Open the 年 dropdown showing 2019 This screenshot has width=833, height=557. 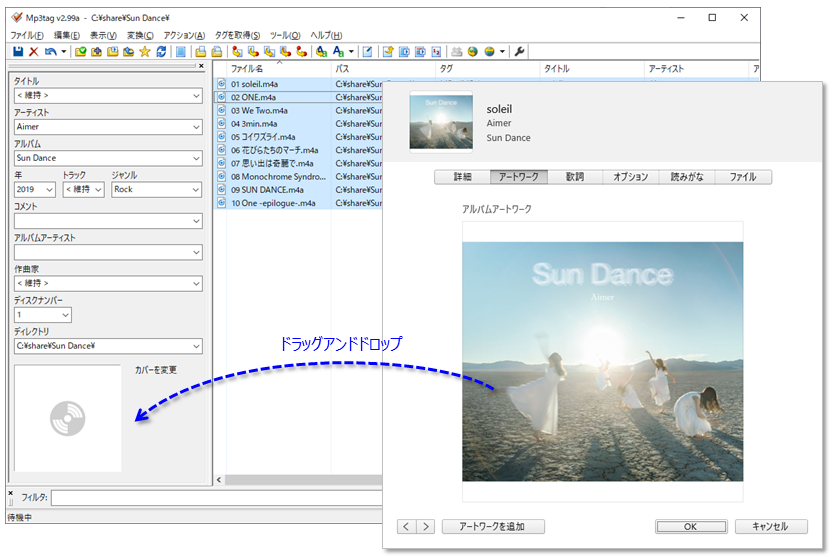click(x=49, y=190)
